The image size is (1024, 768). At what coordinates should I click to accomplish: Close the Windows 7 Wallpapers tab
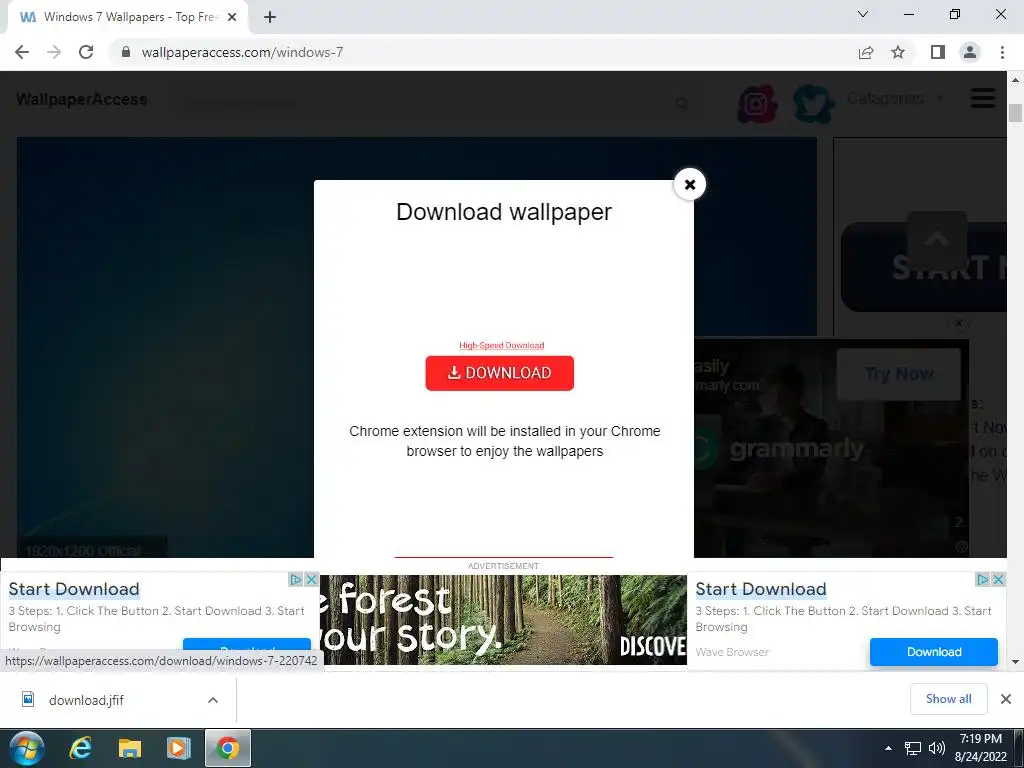coord(232,17)
